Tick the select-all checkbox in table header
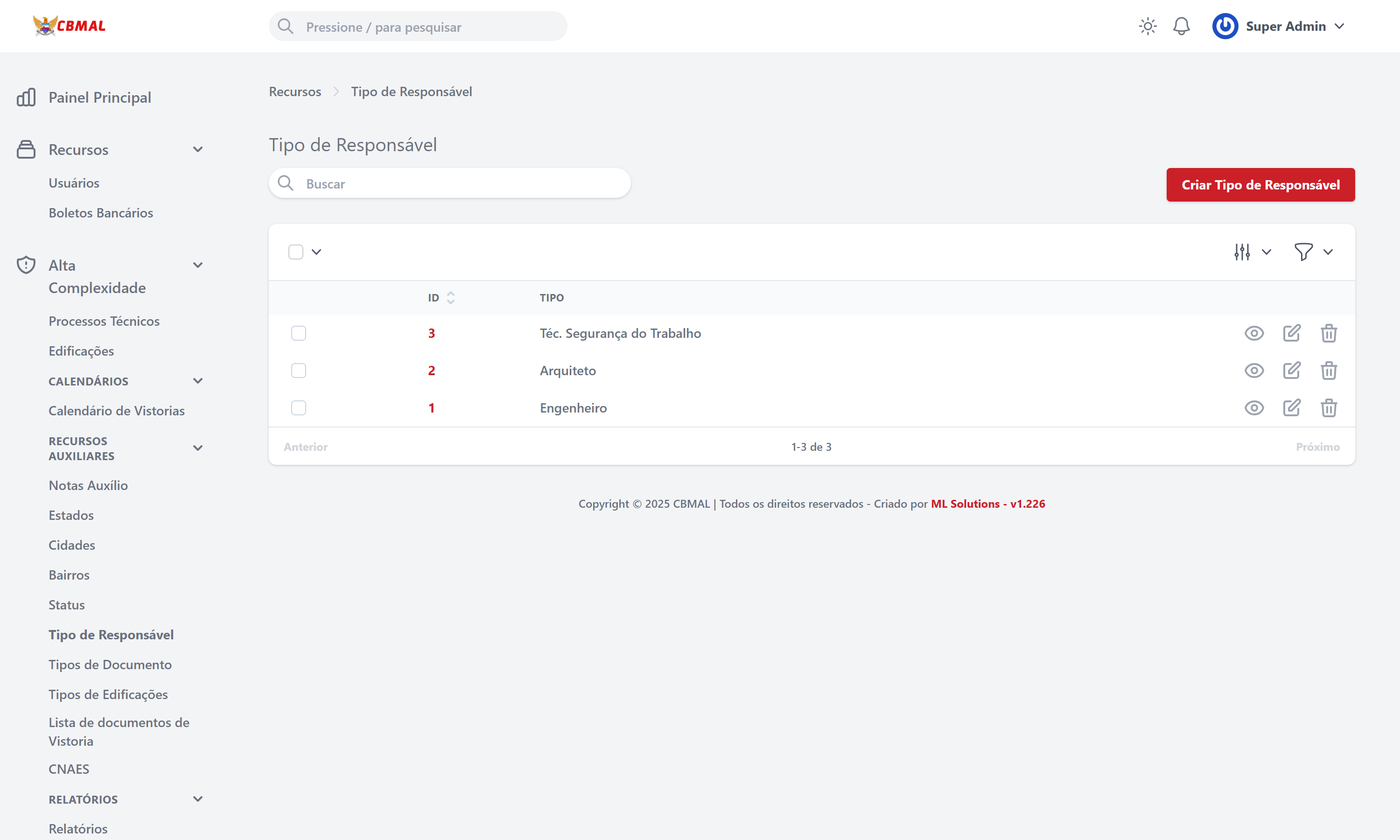This screenshot has height=840, width=1400. [x=295, y=252]
